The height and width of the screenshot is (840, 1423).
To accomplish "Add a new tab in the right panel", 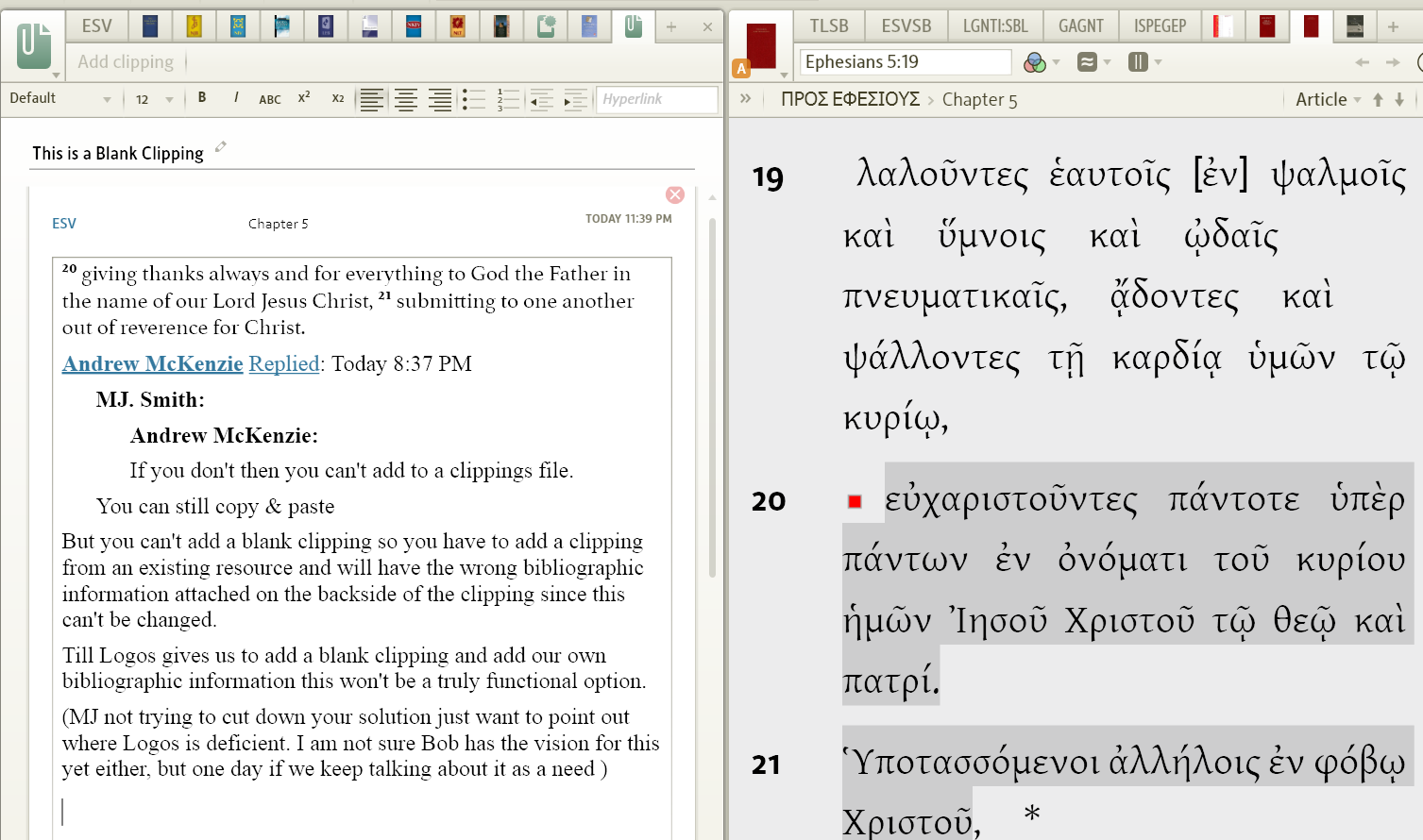I will click(x=1393, y=27).
